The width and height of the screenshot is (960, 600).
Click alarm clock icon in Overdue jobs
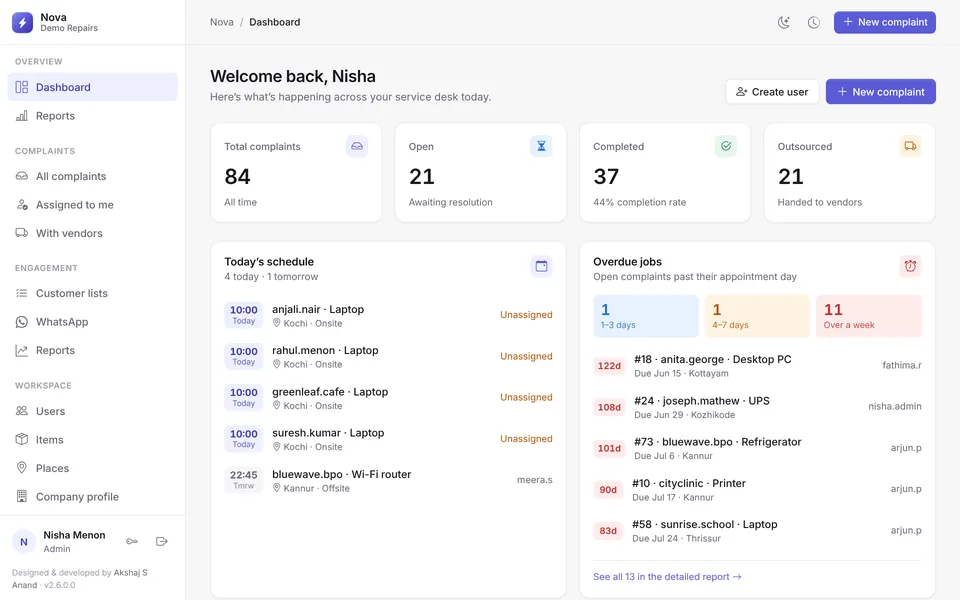[910, 266]
